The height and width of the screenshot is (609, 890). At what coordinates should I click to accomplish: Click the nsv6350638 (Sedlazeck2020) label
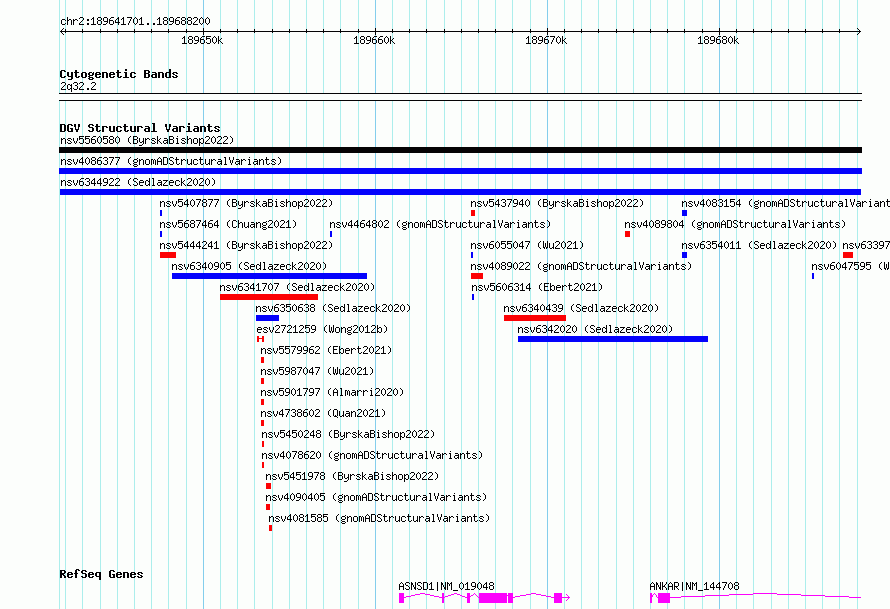point(333,308)
